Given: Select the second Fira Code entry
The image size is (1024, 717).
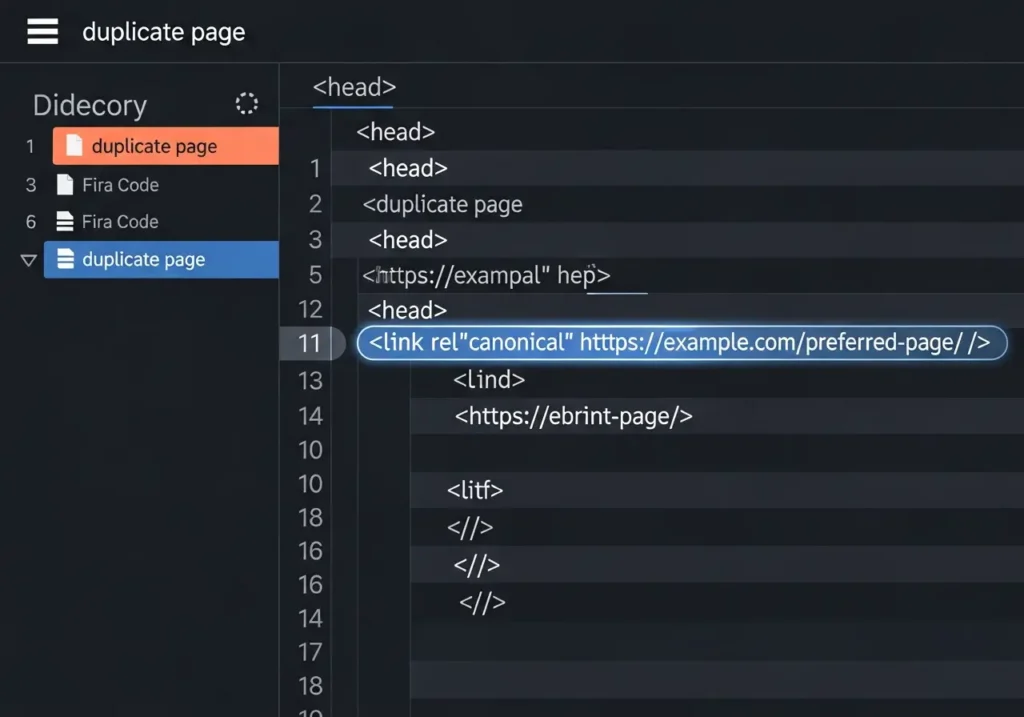Looking at the screenshot, I should coord(120,222).
